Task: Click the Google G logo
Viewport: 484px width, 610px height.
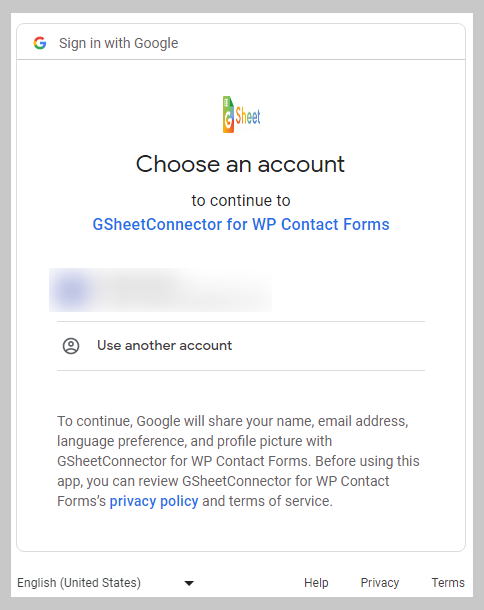Action: click(x=40, y=43)
